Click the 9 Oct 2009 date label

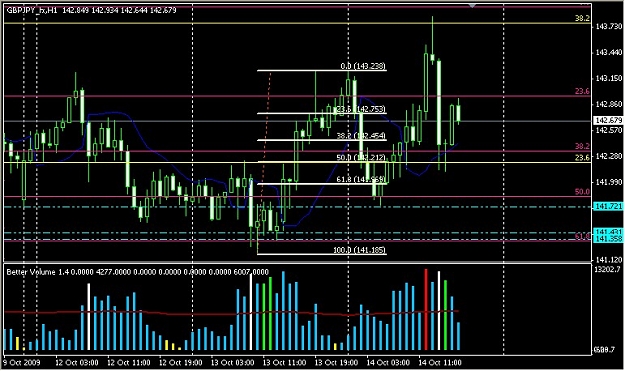click(x=22, y=363)
